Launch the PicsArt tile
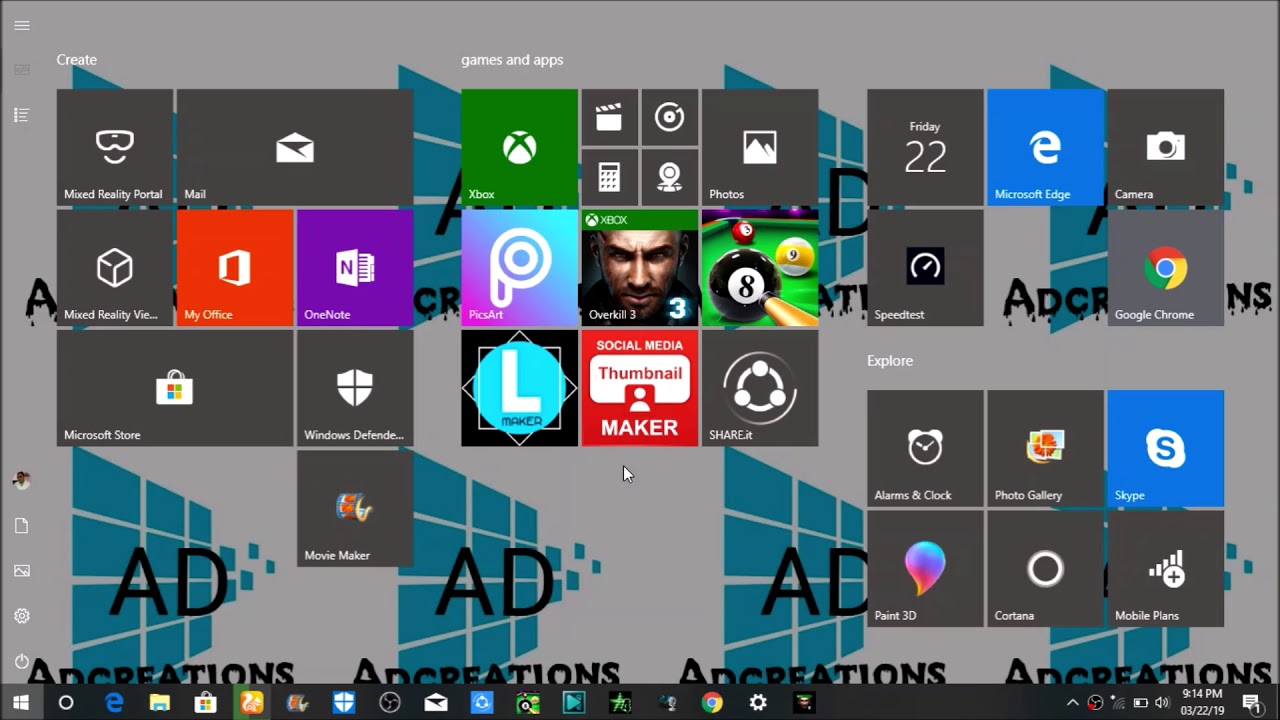 pyautogui.click(x=519, y=267)
